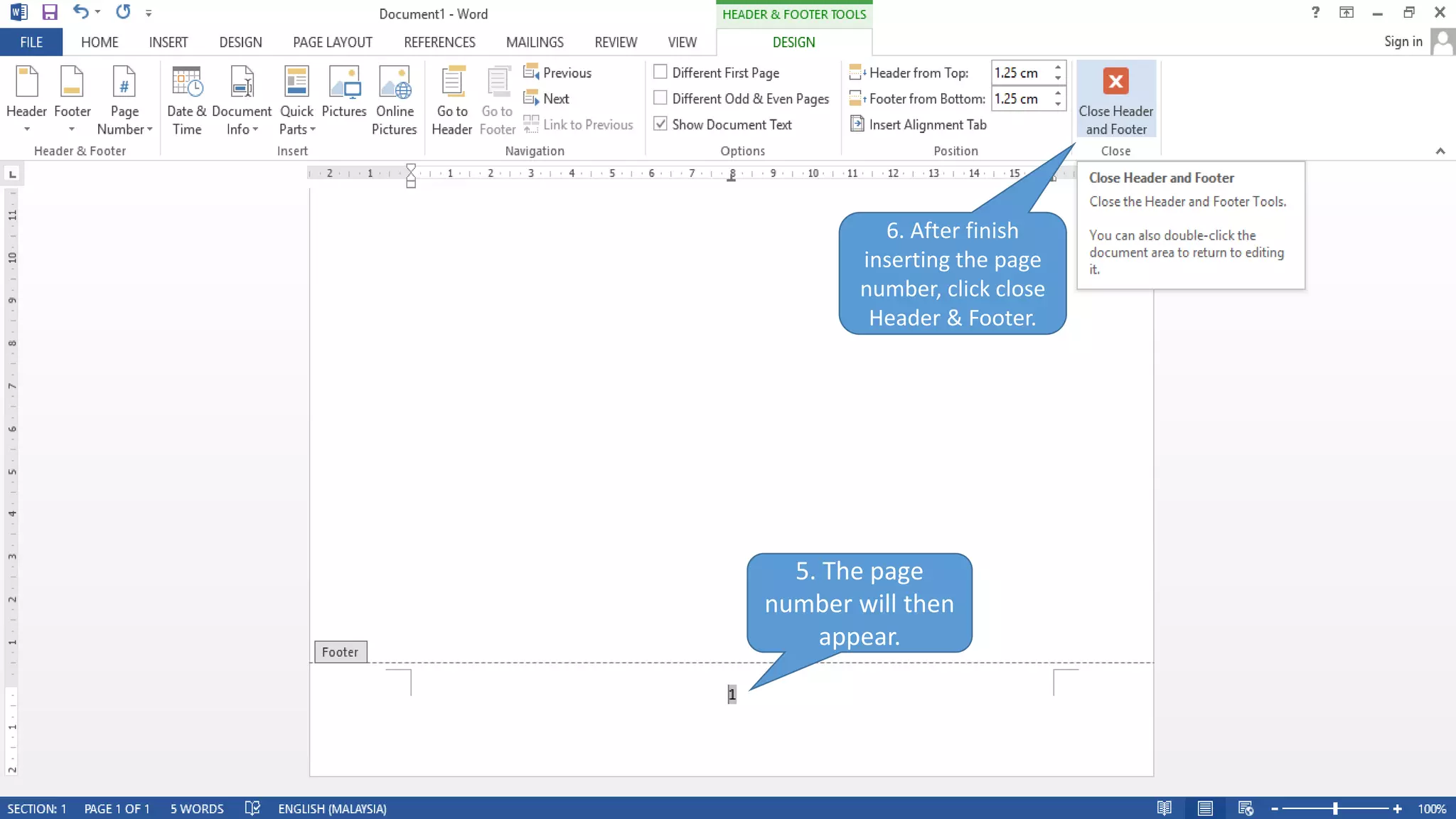Click the Header from Top value field
The height and width of the screenshot is (819, 1456).
1021,73
